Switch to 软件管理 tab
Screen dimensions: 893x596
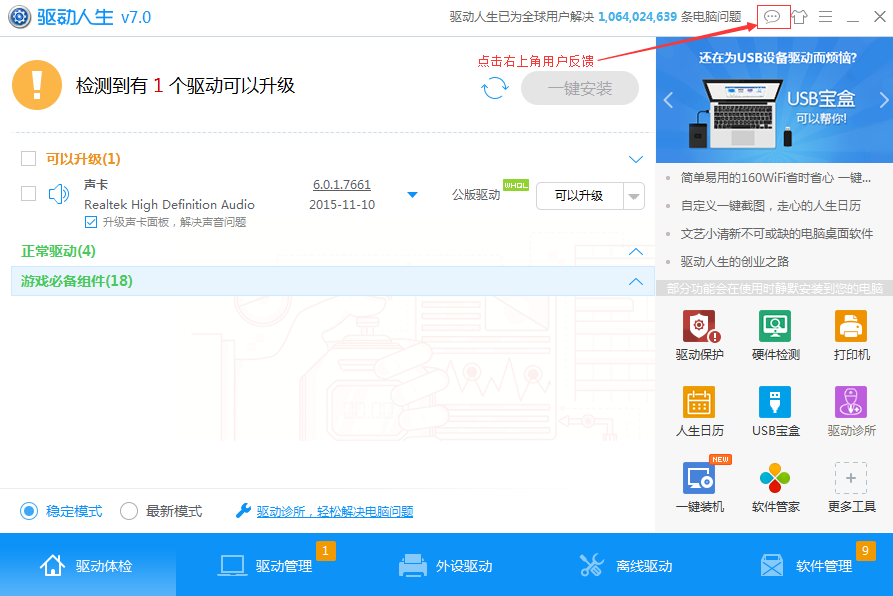click(x=805, y=565)
